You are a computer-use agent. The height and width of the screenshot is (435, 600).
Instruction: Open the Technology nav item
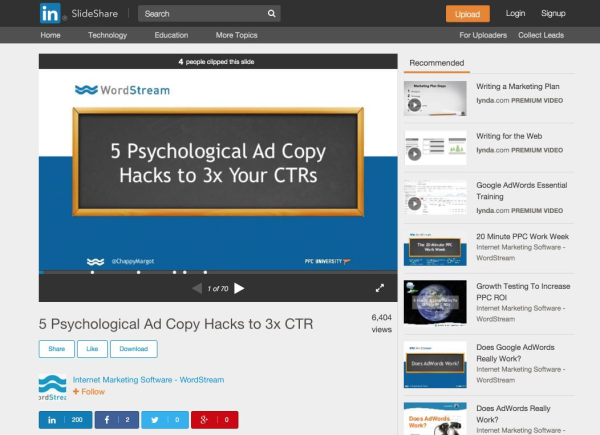pos(108,35)
